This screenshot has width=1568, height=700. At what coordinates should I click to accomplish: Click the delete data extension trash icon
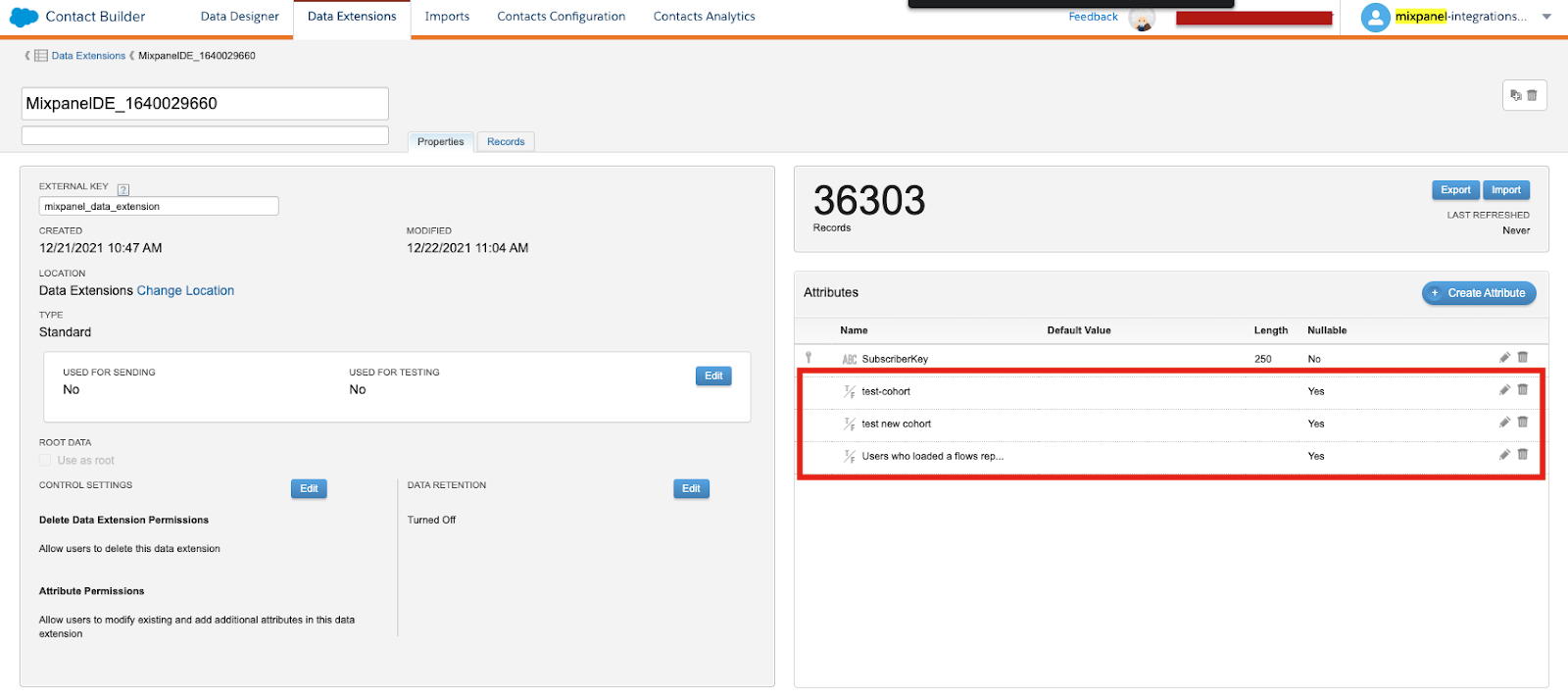coord(1532,95)
